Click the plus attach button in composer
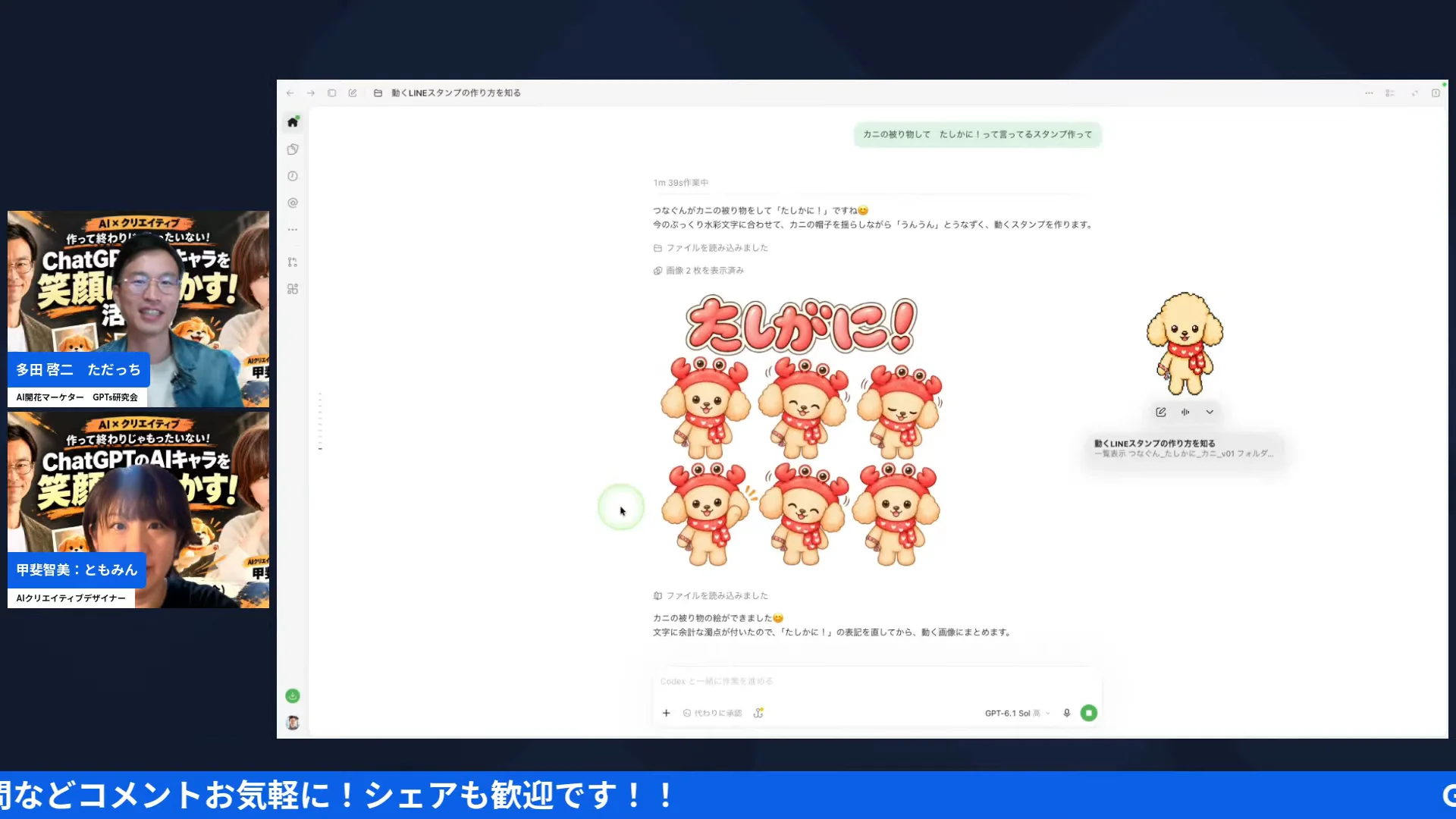The image size is (1456, 819). click(x=666, y=713)
